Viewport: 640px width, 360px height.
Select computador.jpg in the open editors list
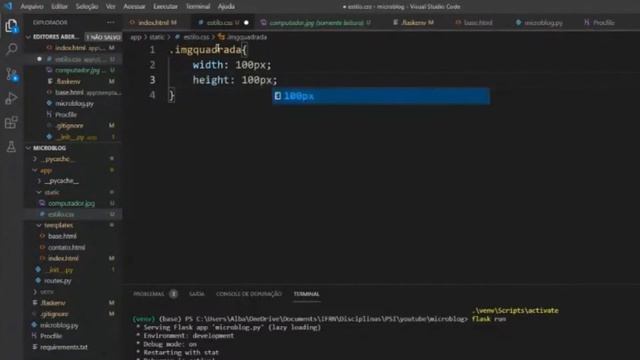pos(78,70)
